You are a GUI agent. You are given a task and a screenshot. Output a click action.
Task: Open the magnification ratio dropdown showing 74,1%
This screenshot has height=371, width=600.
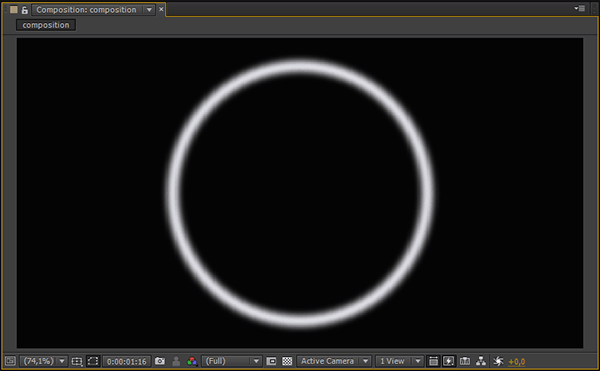click(x=43, y=361)
